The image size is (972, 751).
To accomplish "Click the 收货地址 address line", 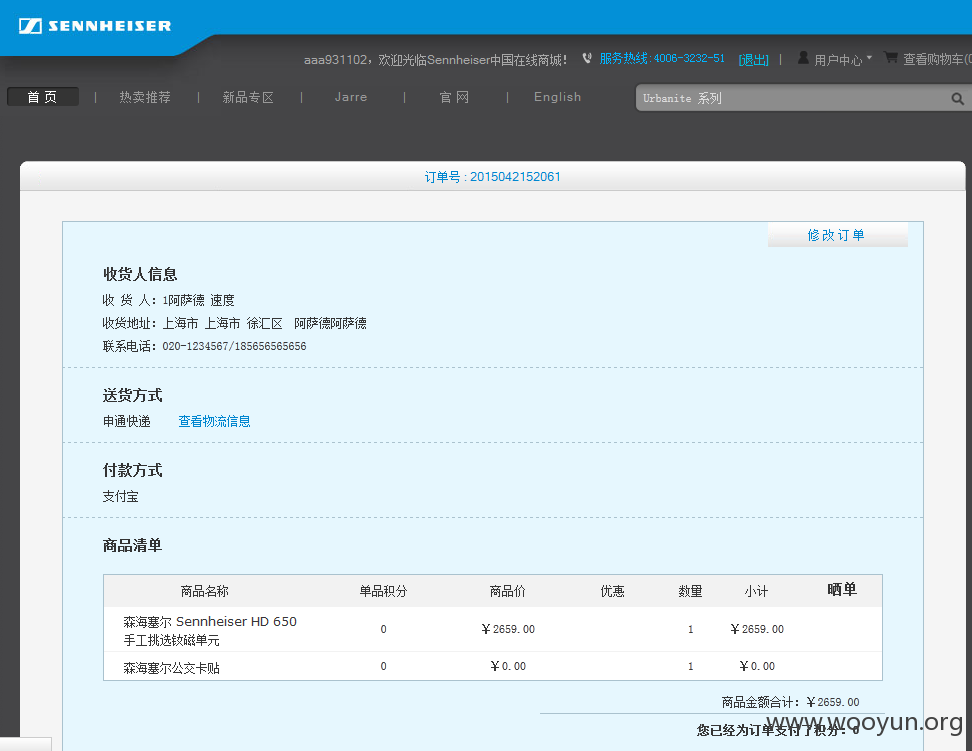I will [x=234, y=323].
